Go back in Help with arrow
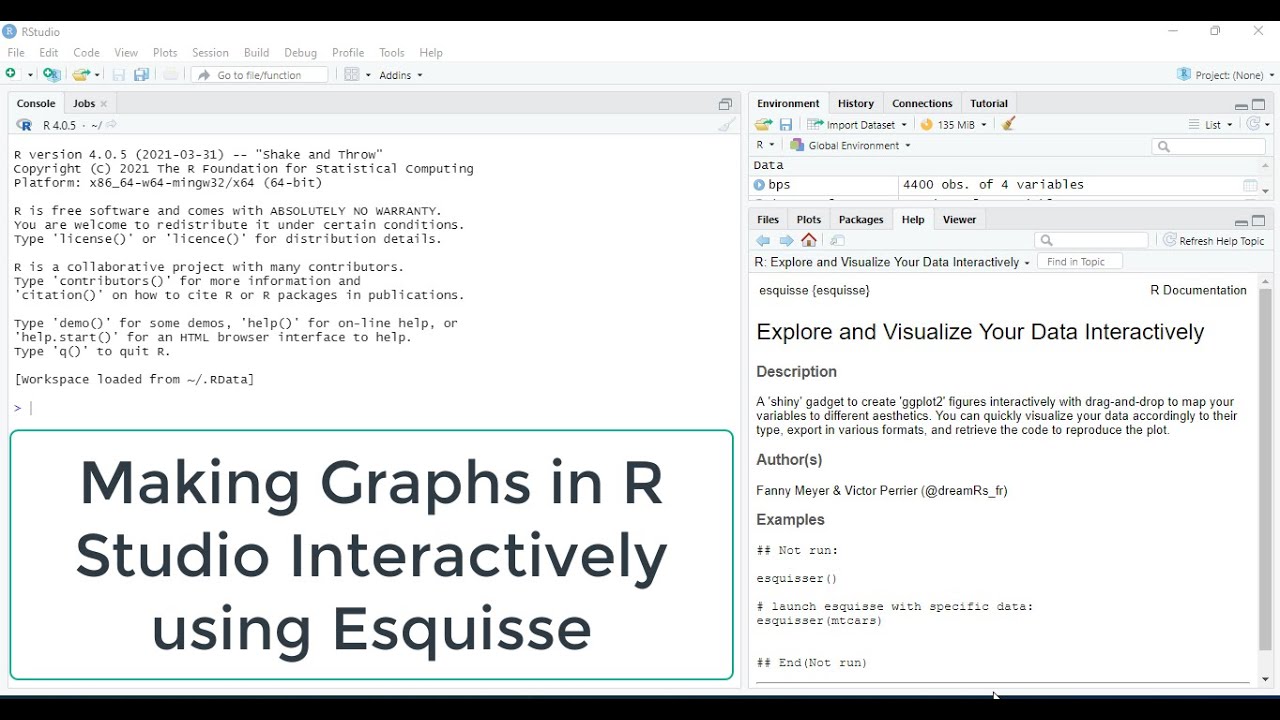 (764, 241)
